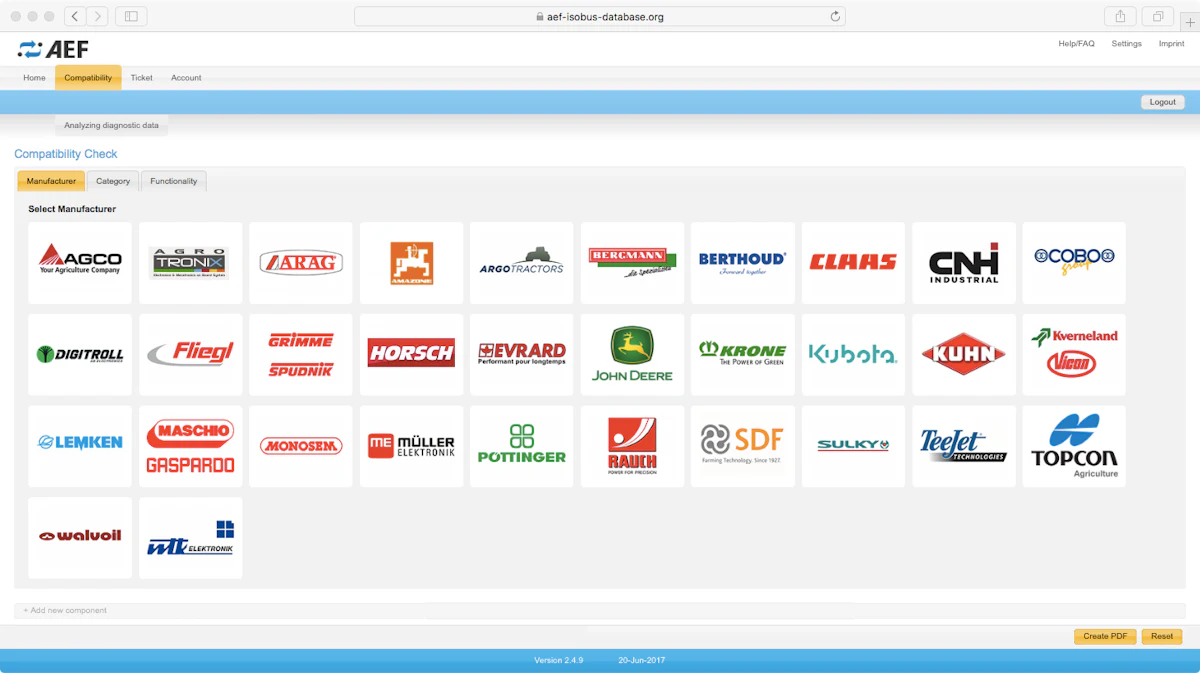Choose the Kubota manufacturer logo
Screen dimensions: 1200x673
coord(853,355)
